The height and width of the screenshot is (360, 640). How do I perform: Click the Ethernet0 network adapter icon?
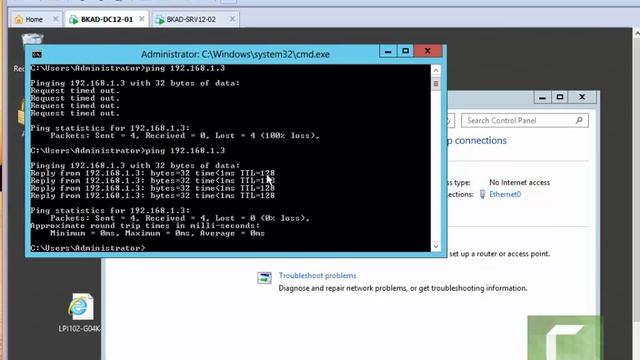click(482, 194)
